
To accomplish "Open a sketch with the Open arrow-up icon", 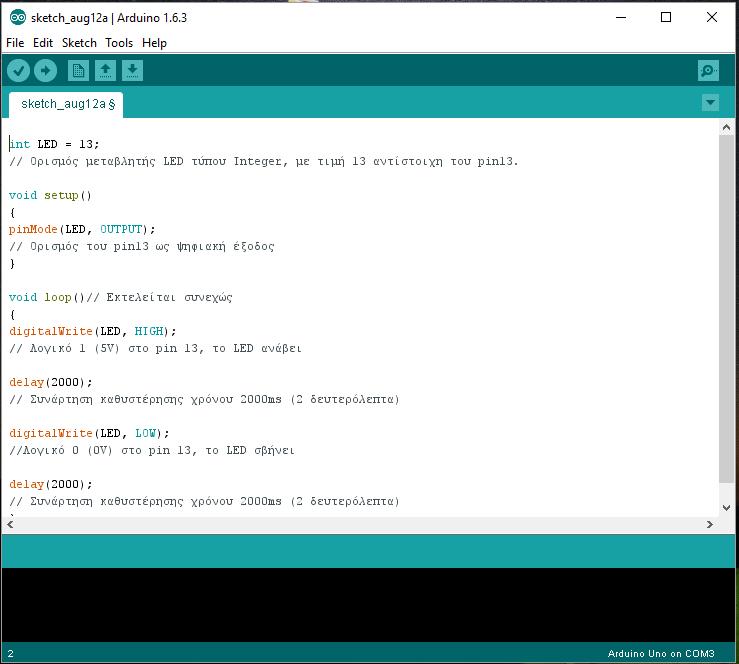I will (105, 71).
